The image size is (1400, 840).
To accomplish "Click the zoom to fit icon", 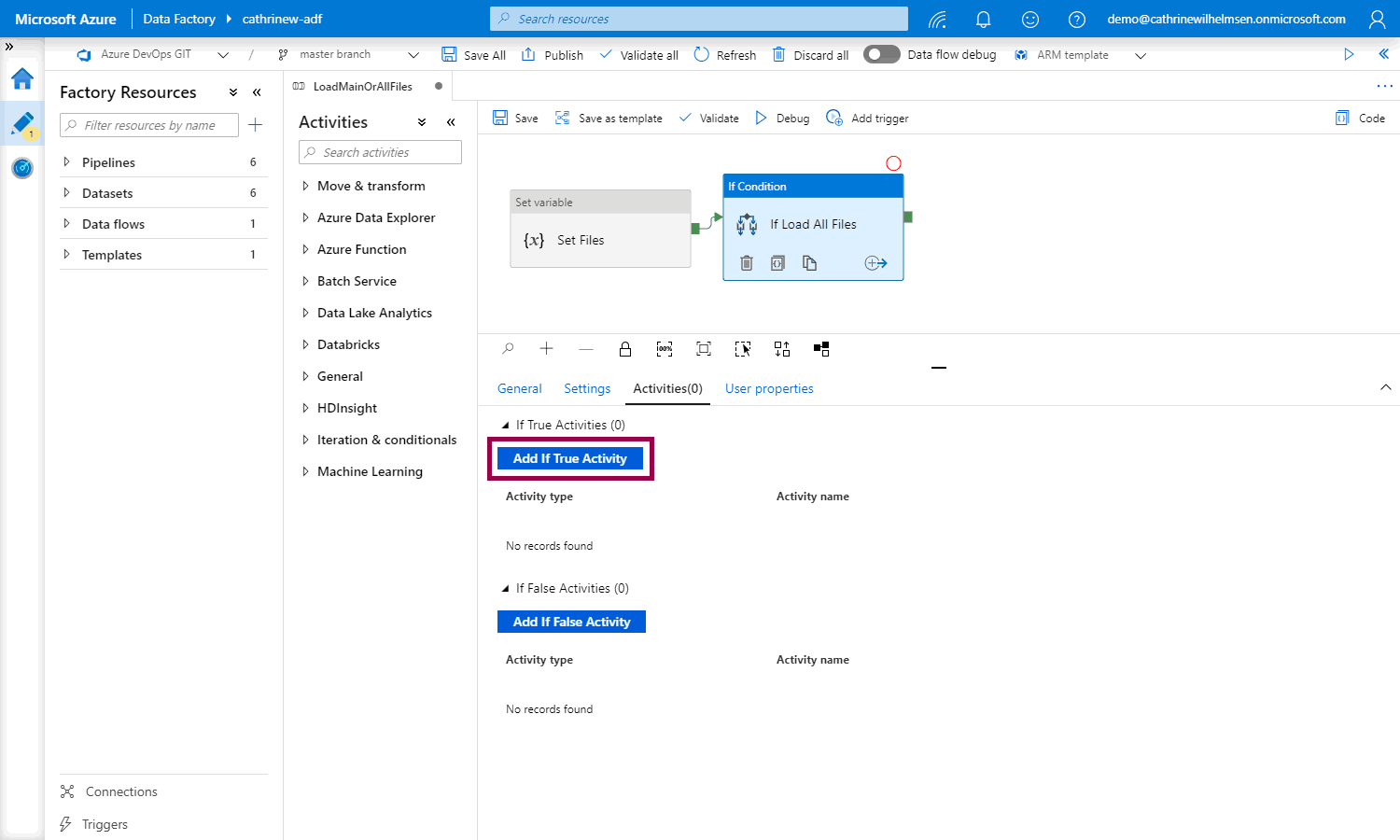I will click(704, 349).
